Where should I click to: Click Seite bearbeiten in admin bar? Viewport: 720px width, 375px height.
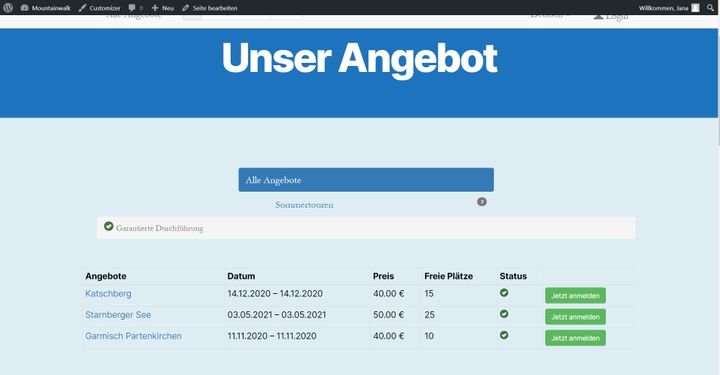(209, 8)
